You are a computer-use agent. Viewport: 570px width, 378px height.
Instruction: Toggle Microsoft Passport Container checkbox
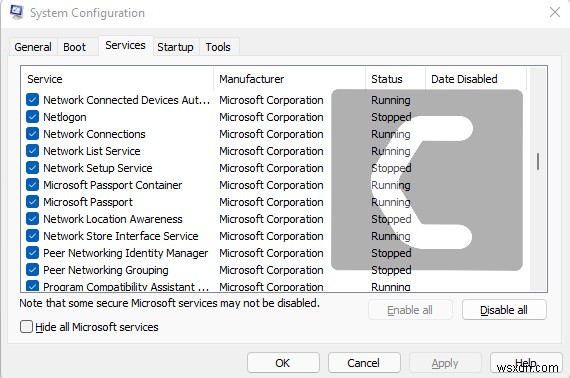[32, 185]
